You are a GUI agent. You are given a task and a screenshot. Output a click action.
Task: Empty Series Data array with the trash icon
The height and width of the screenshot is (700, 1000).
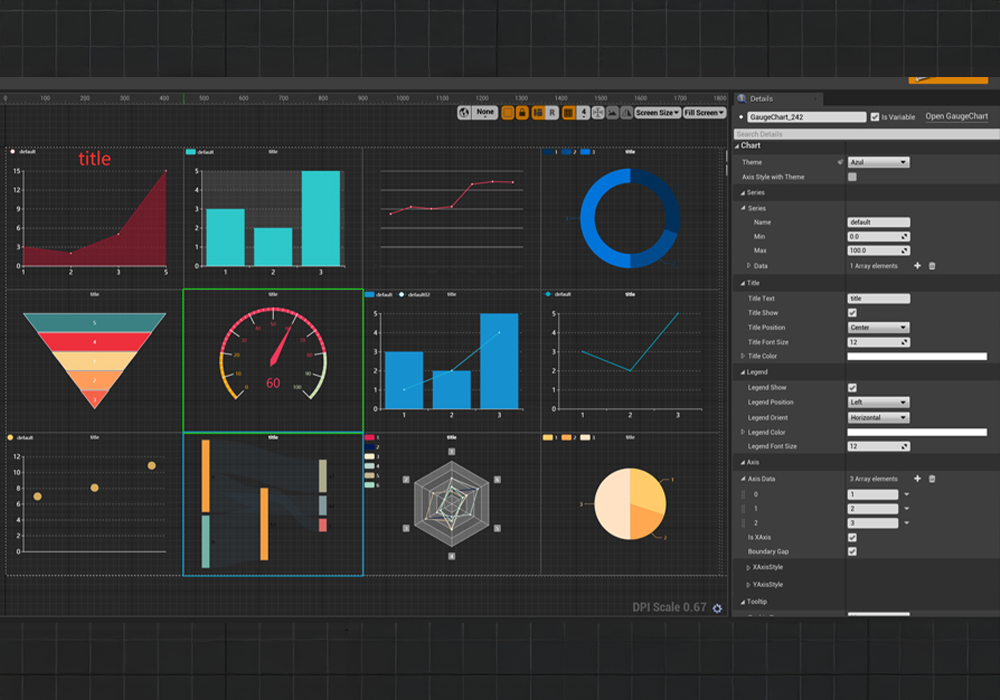point(932,266)
